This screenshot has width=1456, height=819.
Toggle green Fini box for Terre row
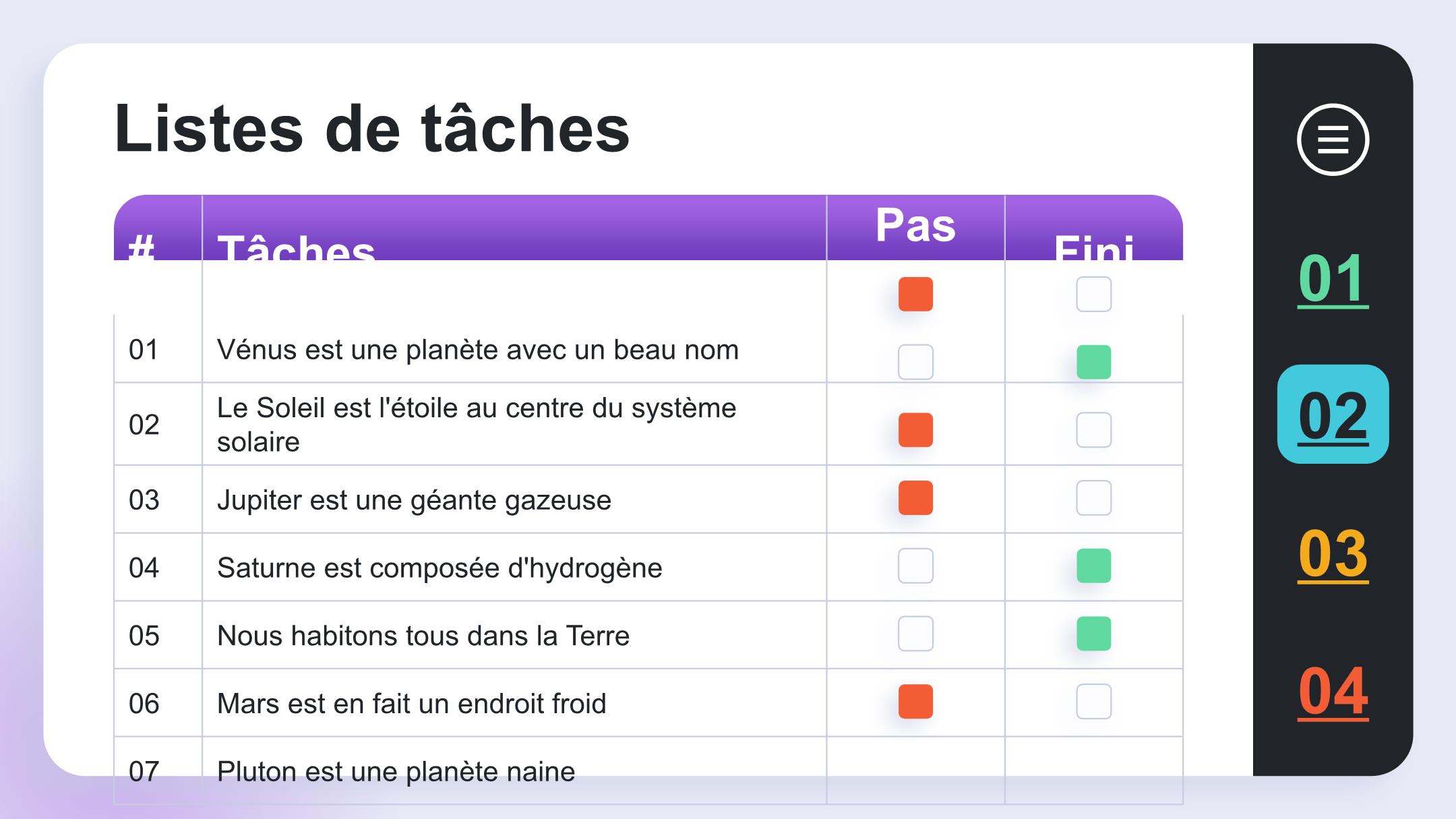pos(1093,634)
